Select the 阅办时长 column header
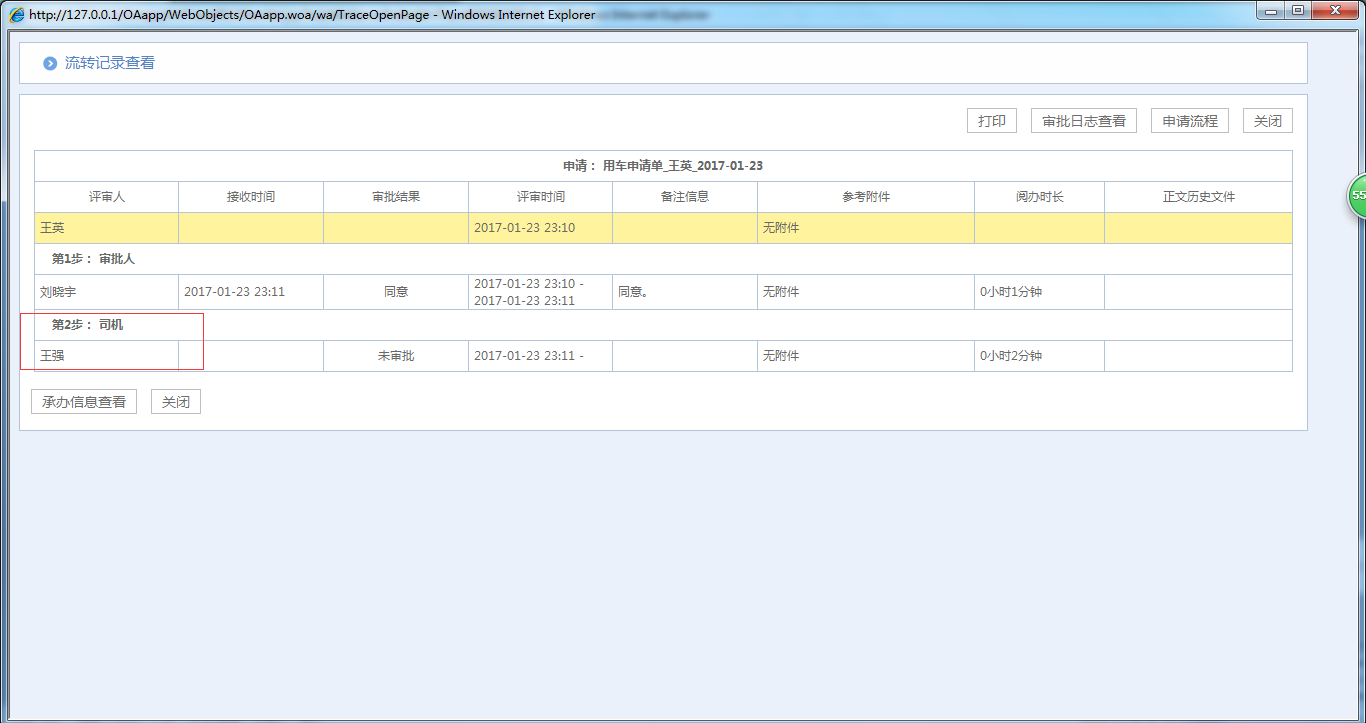This screenshot has height=723, width=1366. (x=1039, y=197)
